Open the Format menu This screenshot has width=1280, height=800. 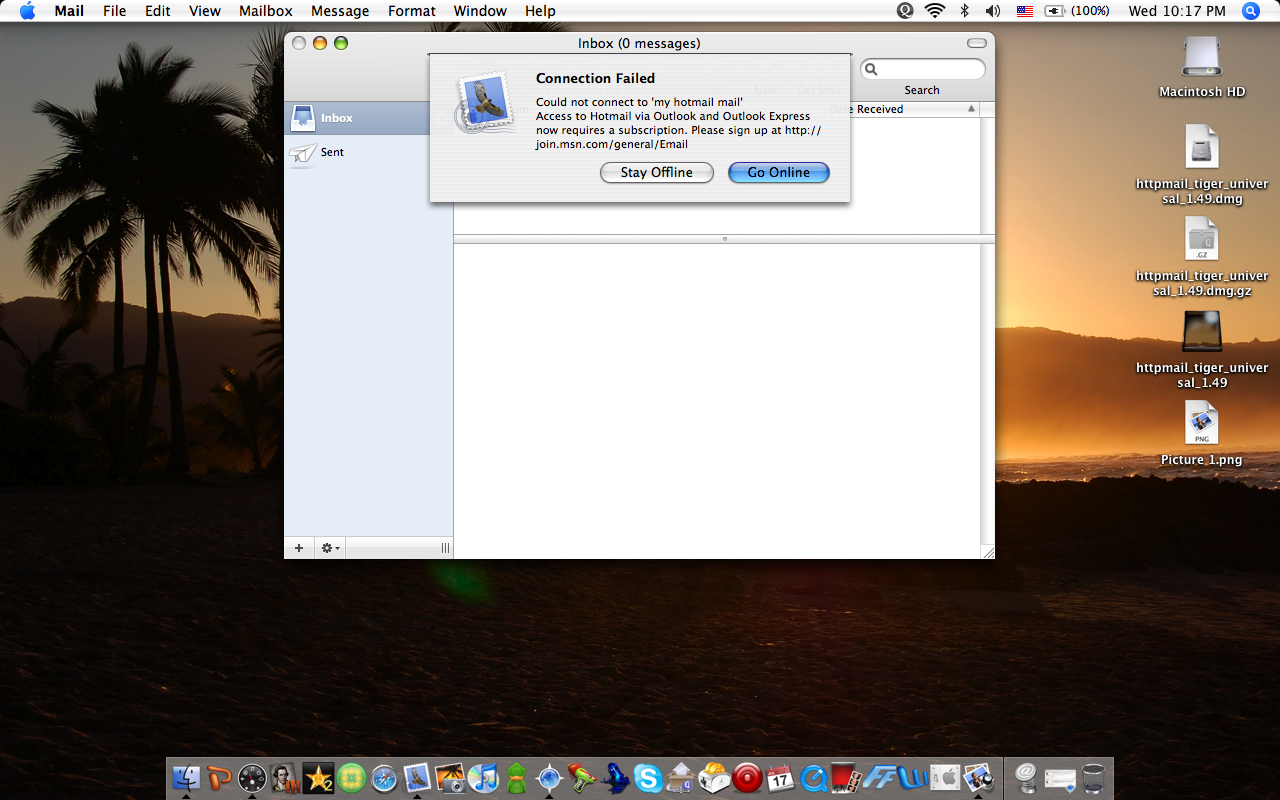(x=411, y=11)
